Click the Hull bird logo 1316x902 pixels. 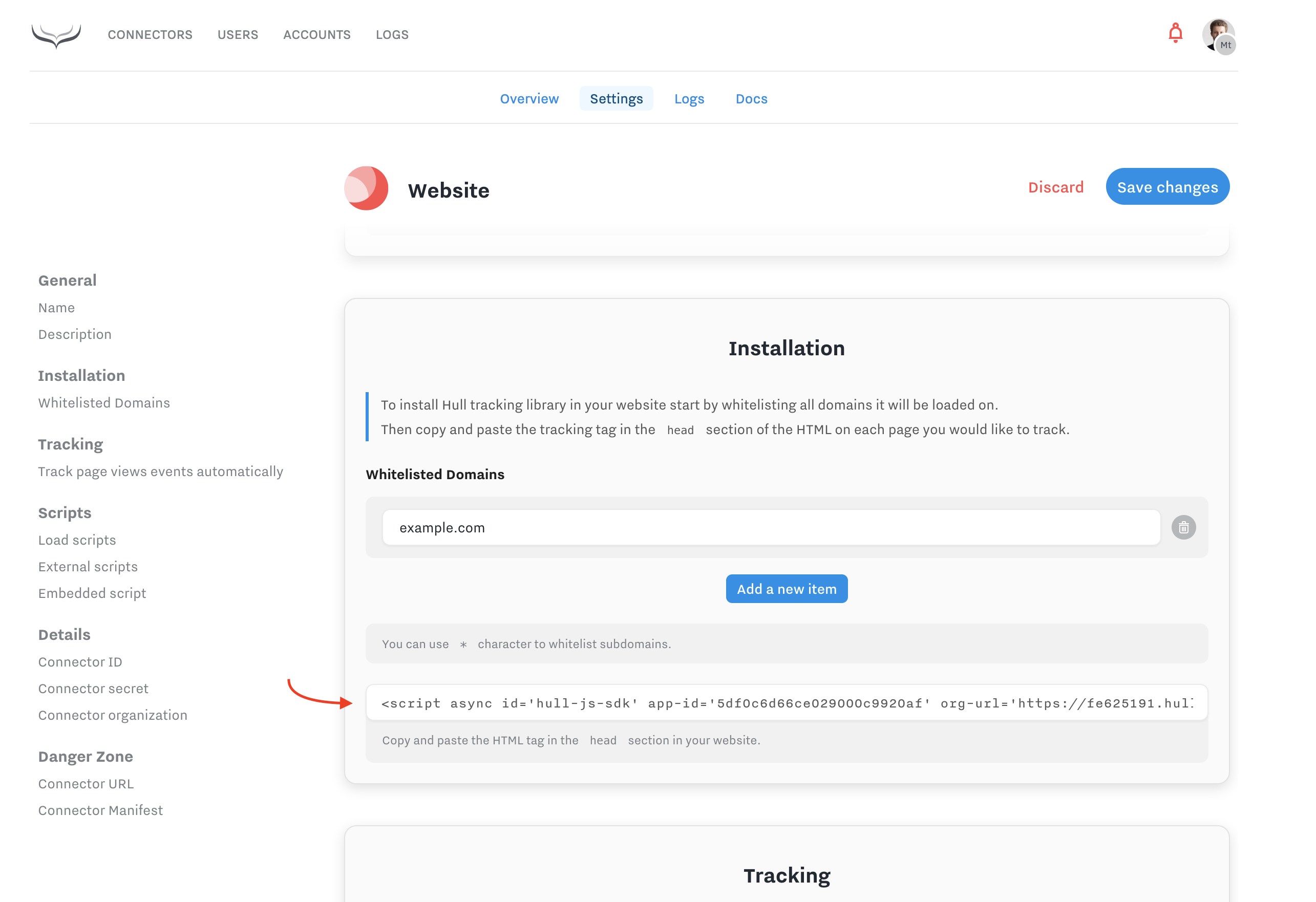[56, 35]
